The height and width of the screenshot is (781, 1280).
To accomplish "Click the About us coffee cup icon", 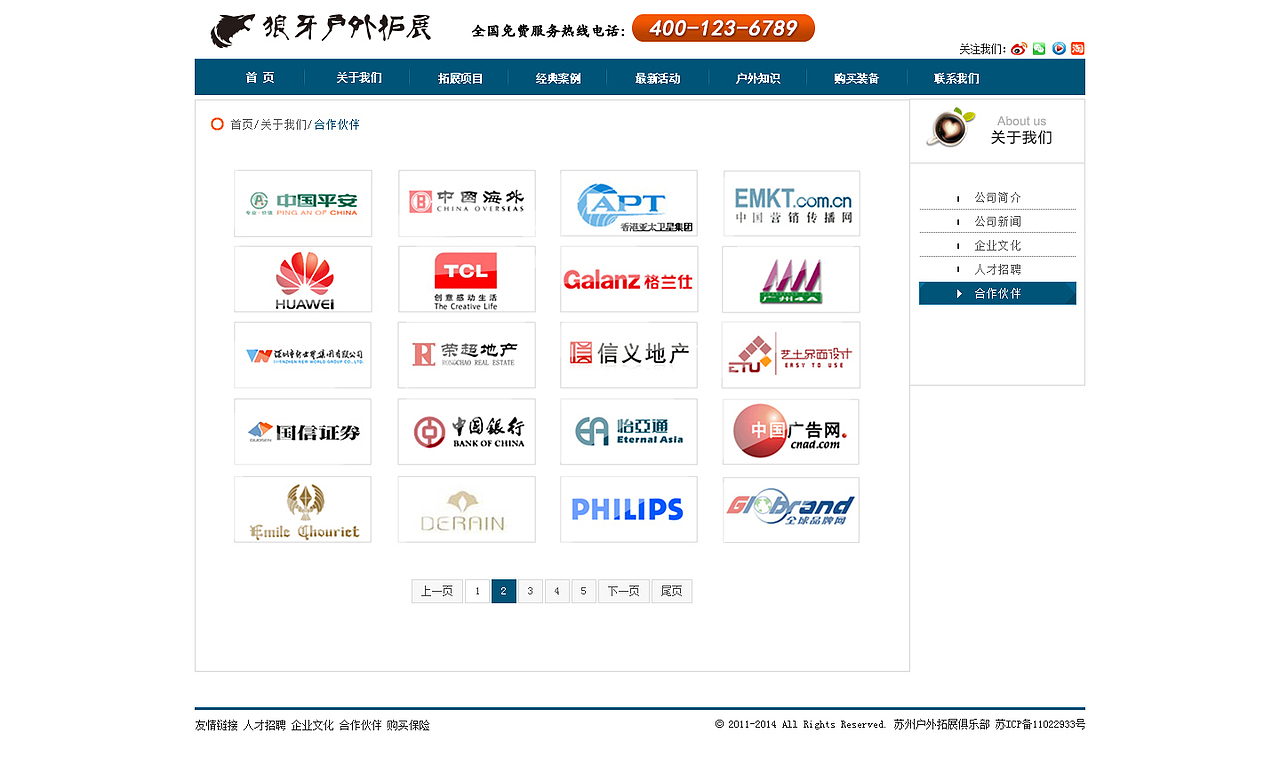I will pos(949,127).
